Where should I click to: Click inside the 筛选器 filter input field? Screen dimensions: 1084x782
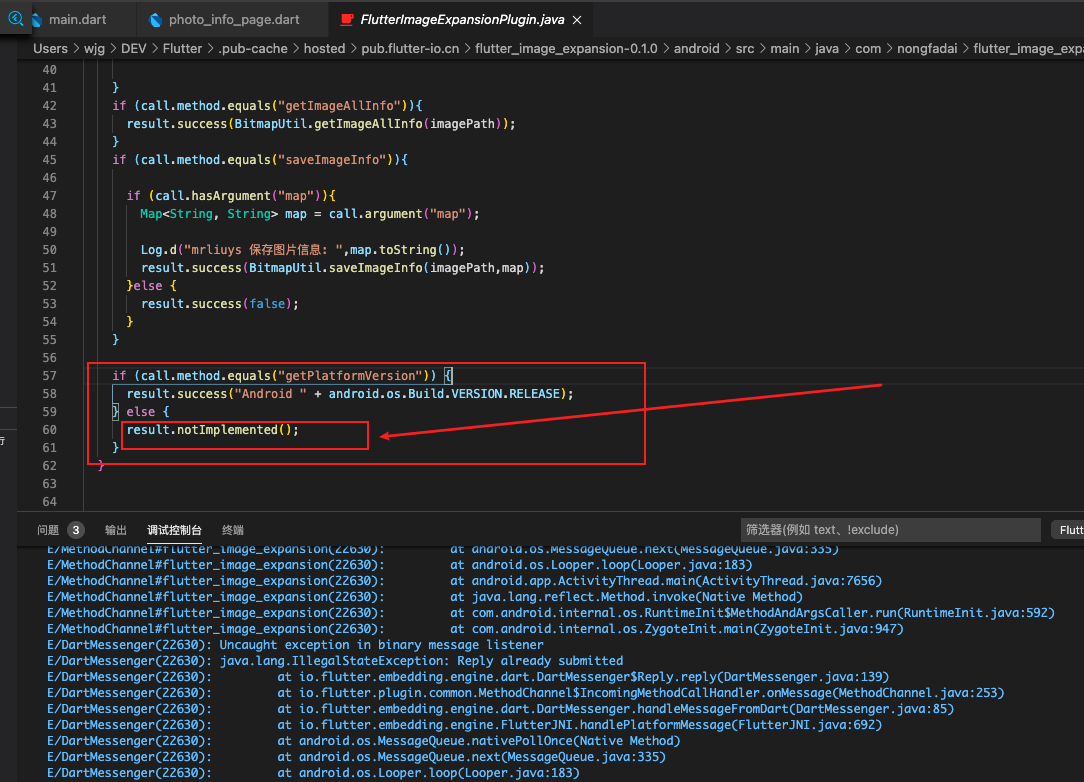(x=890, y=529)
